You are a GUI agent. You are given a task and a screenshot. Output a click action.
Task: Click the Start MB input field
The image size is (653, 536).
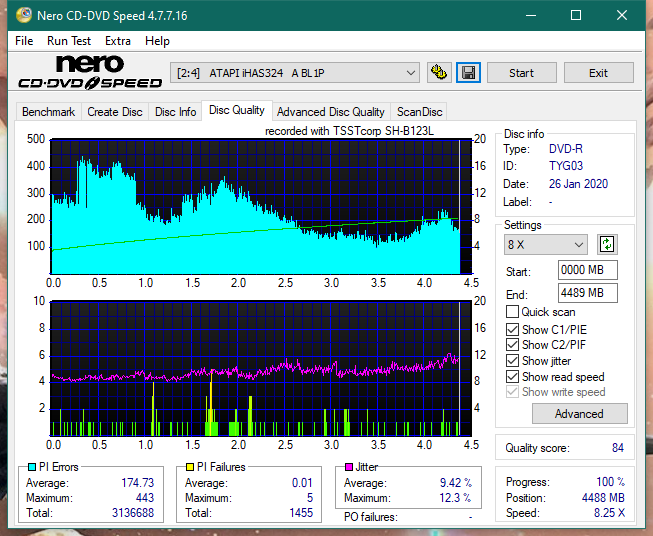click(x=587, y=270)
